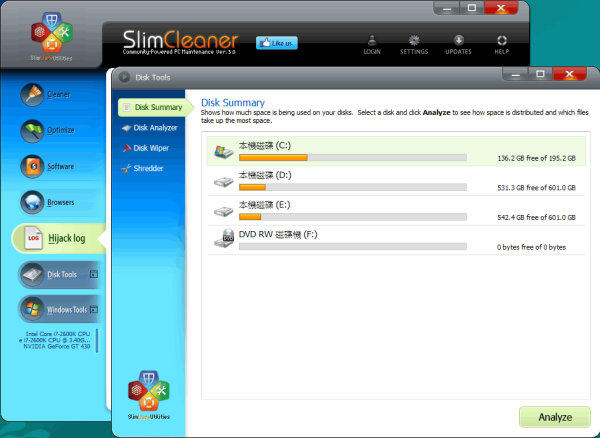Maximize the Disk Tools window

[540, 74]
